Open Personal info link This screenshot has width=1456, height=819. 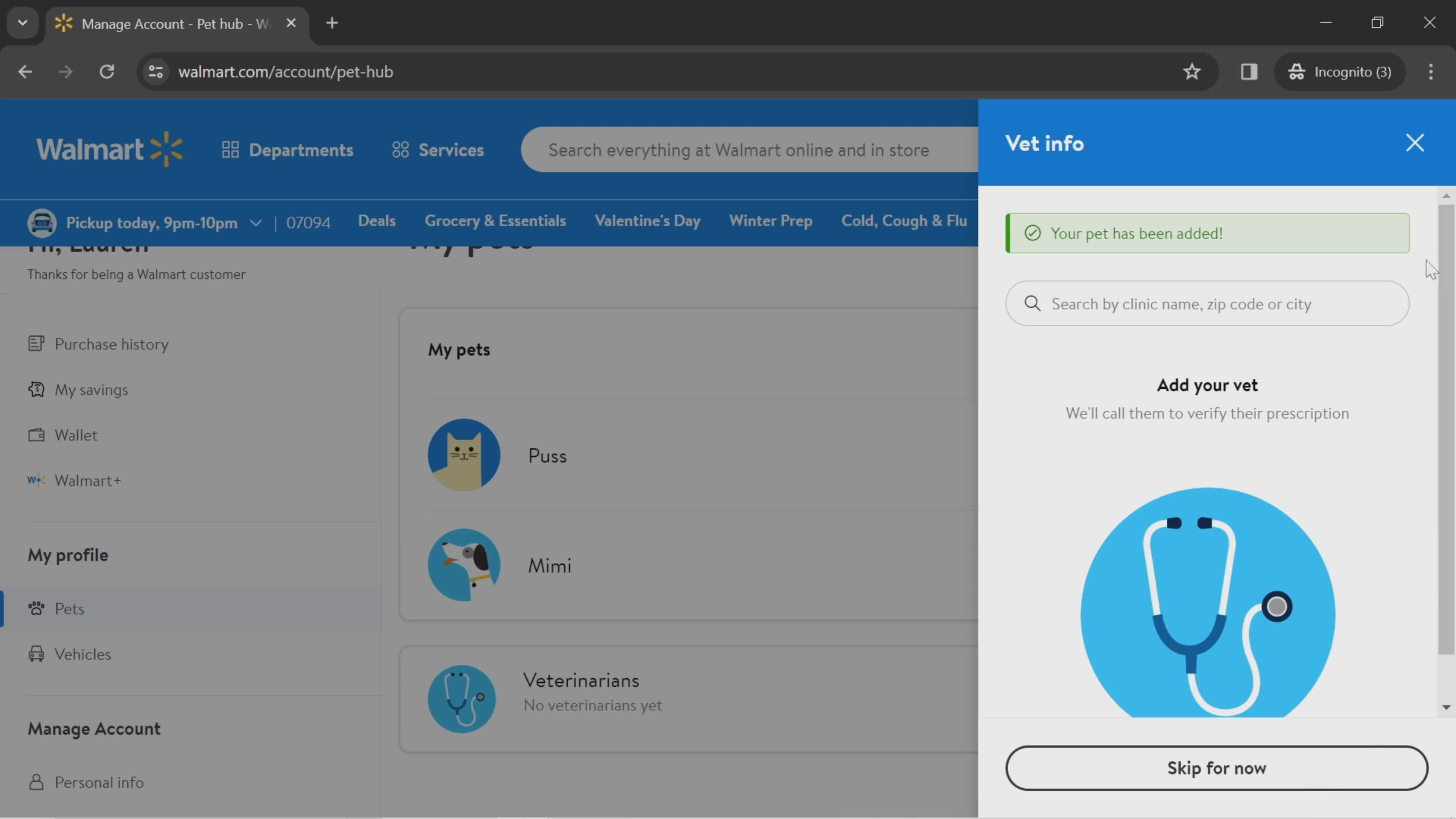pyautogui.click(x=99, y=783)
